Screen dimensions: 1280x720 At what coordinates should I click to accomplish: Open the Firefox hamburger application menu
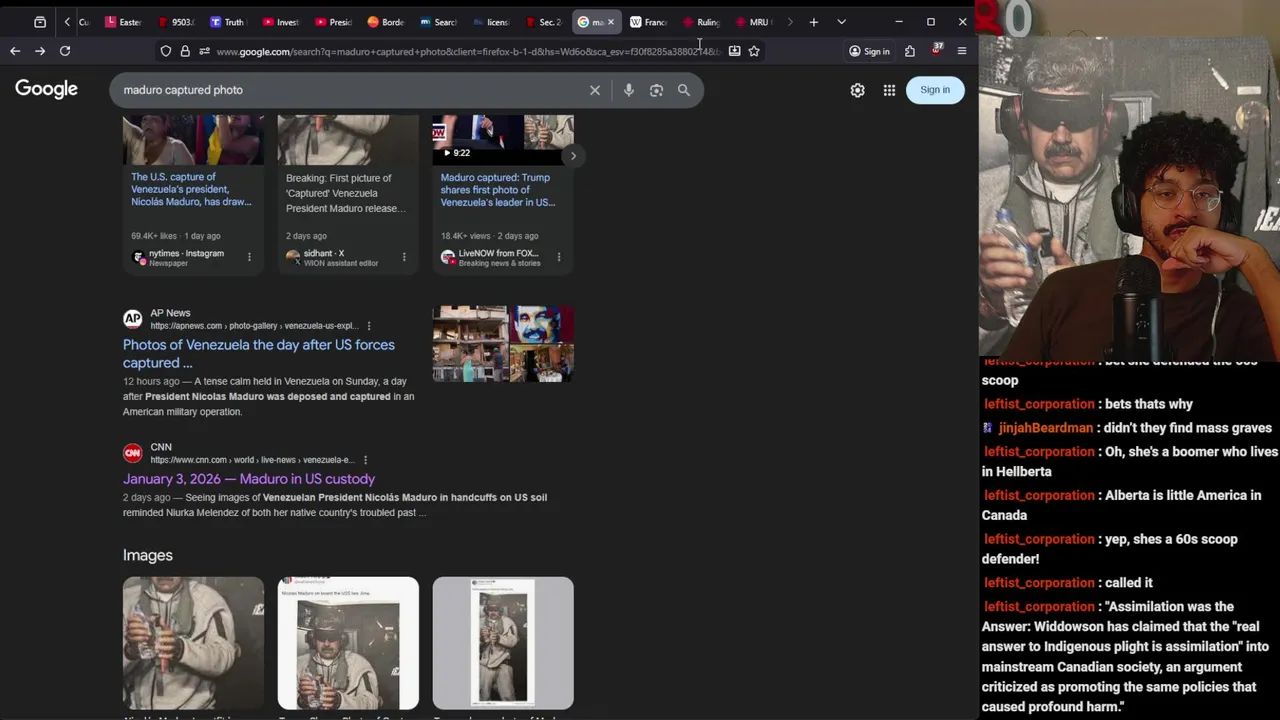(x=962, y=51)
